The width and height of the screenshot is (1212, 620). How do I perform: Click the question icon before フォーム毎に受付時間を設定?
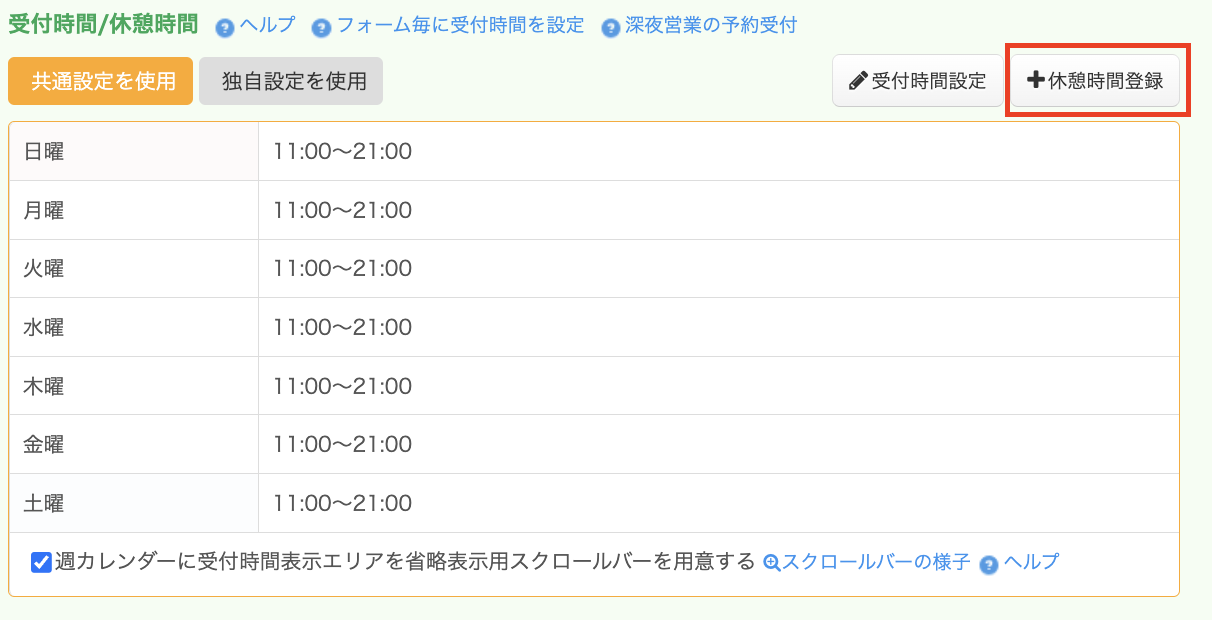321,28
